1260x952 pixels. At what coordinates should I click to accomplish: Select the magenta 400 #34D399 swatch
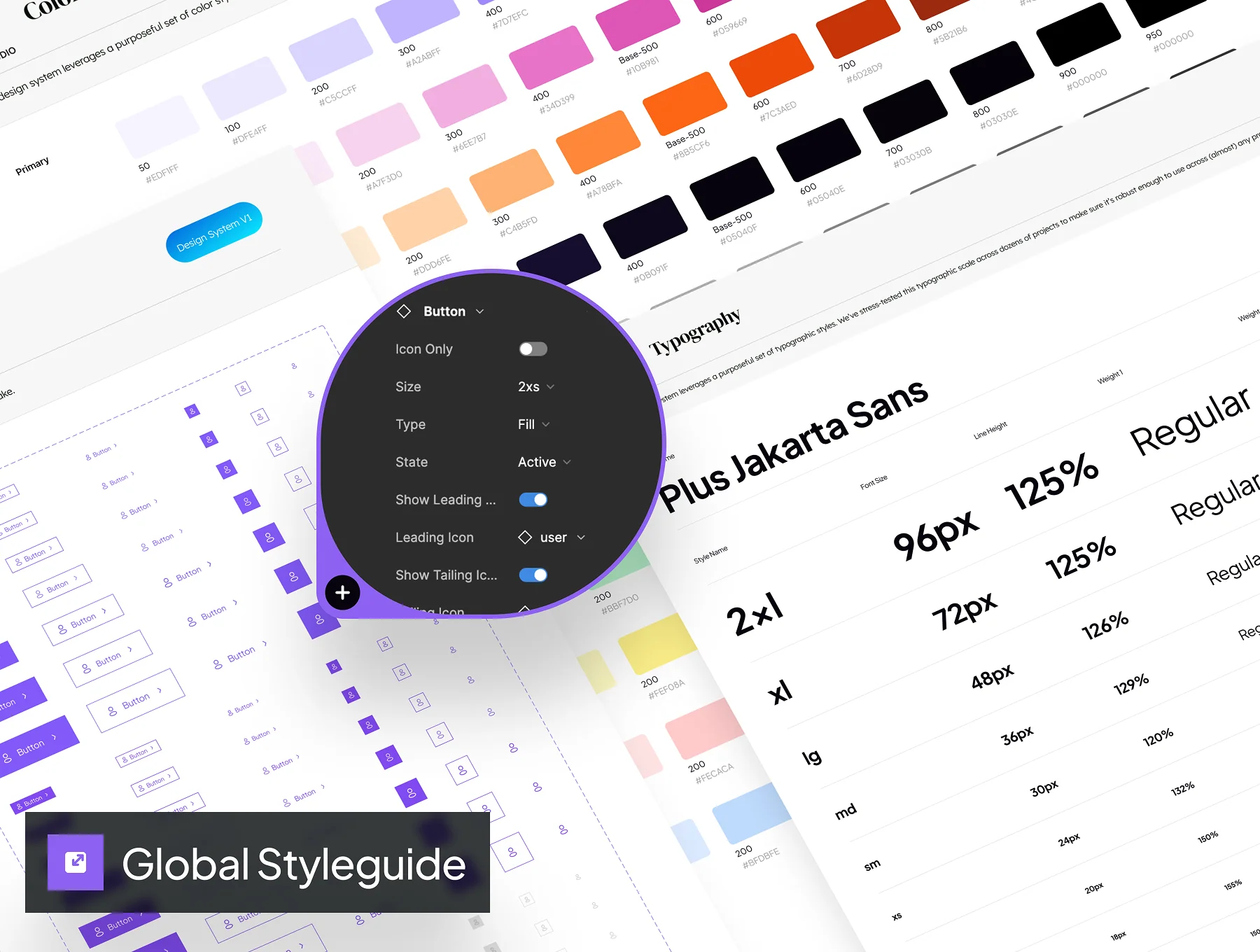click(552, 57)
